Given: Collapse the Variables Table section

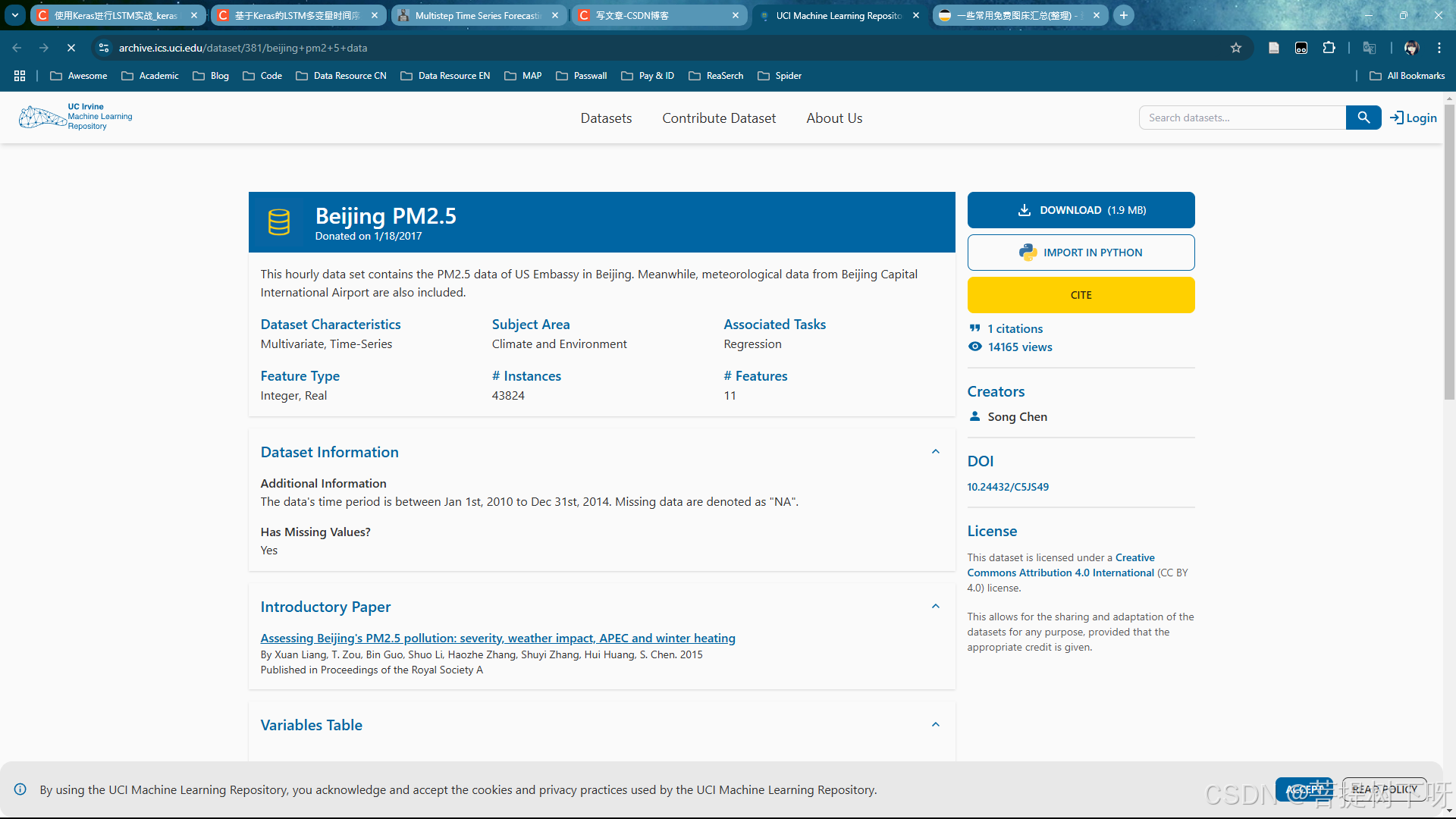Looking at the screenshot, I should tap(935, 725).
